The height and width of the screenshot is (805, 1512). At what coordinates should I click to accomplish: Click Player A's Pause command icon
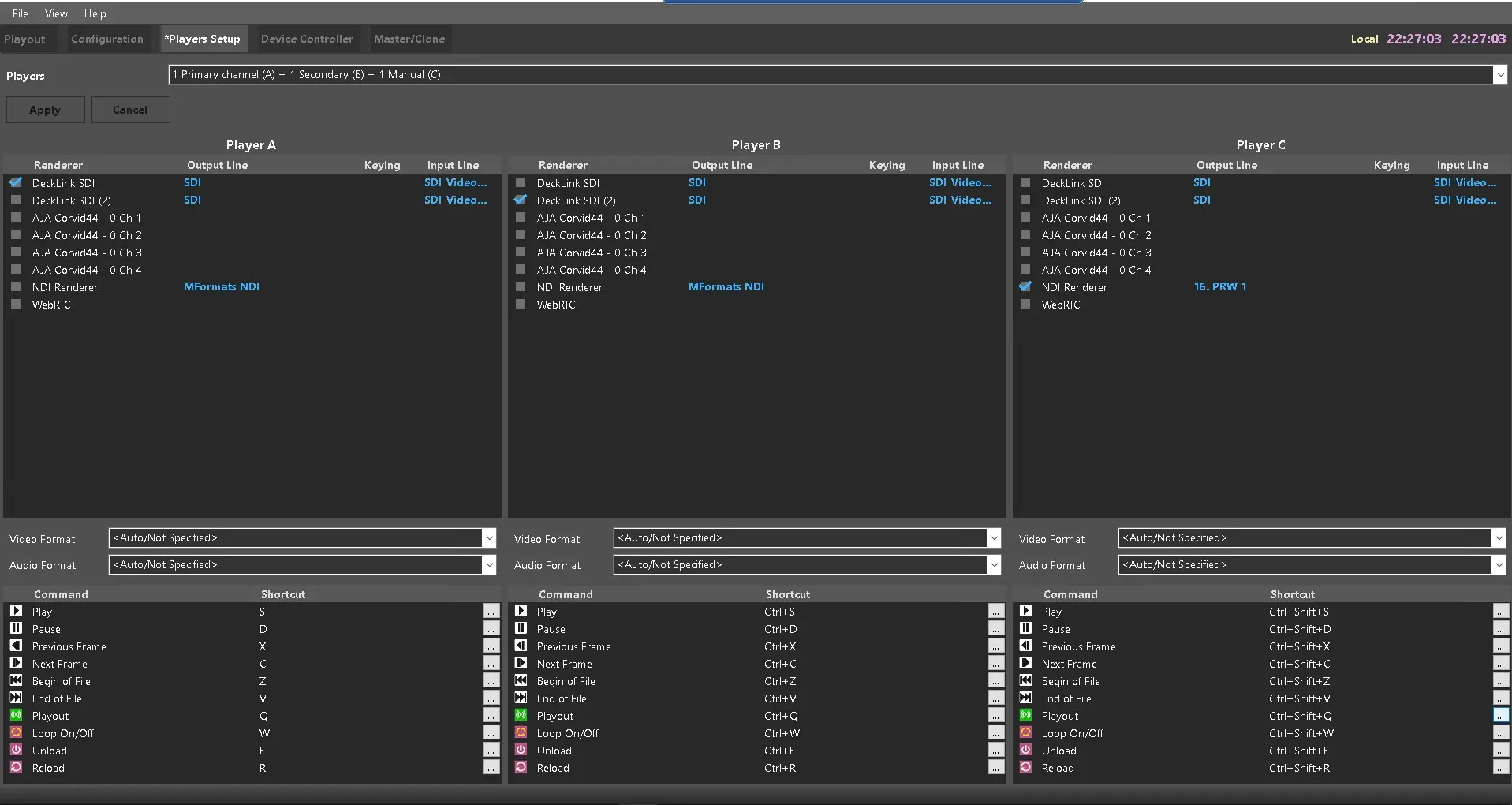coord(16,628)
